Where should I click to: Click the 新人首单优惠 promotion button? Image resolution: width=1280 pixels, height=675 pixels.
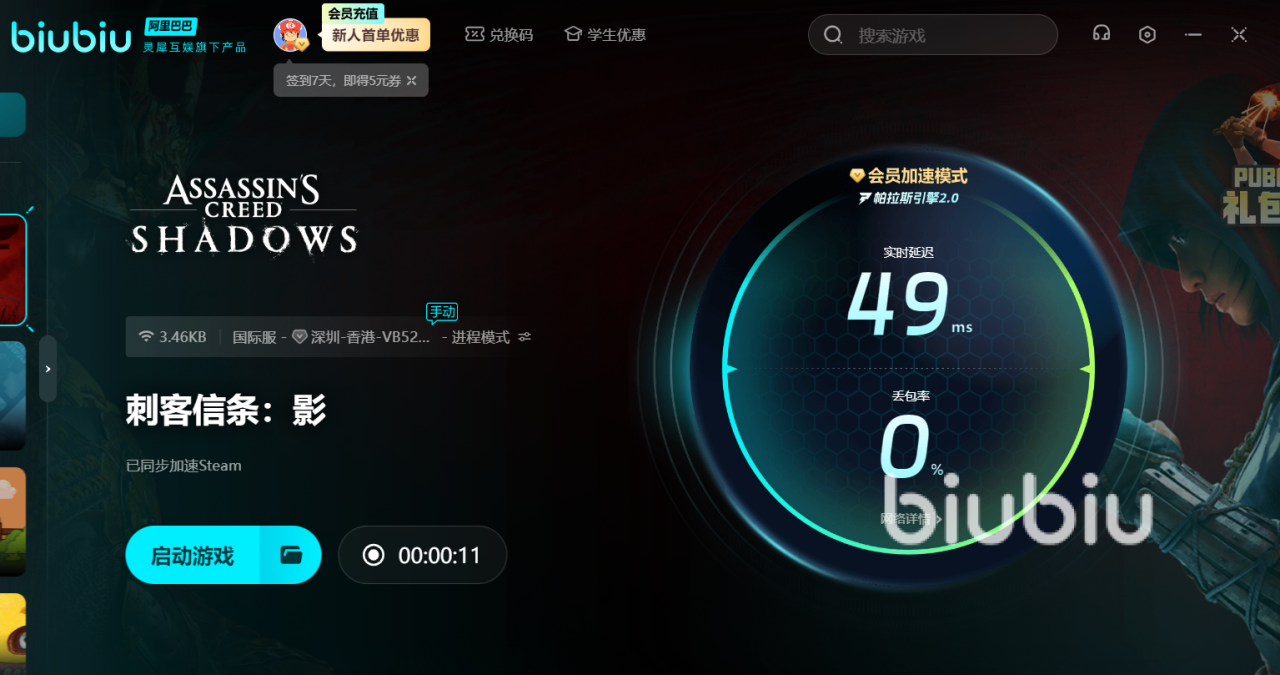375,35
